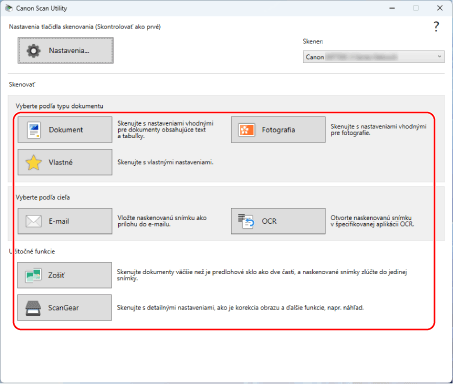The width and height of the screenshot is (453, 384).
Task: Open Nastavenia settings dialog
Action: tap(66, 51)
